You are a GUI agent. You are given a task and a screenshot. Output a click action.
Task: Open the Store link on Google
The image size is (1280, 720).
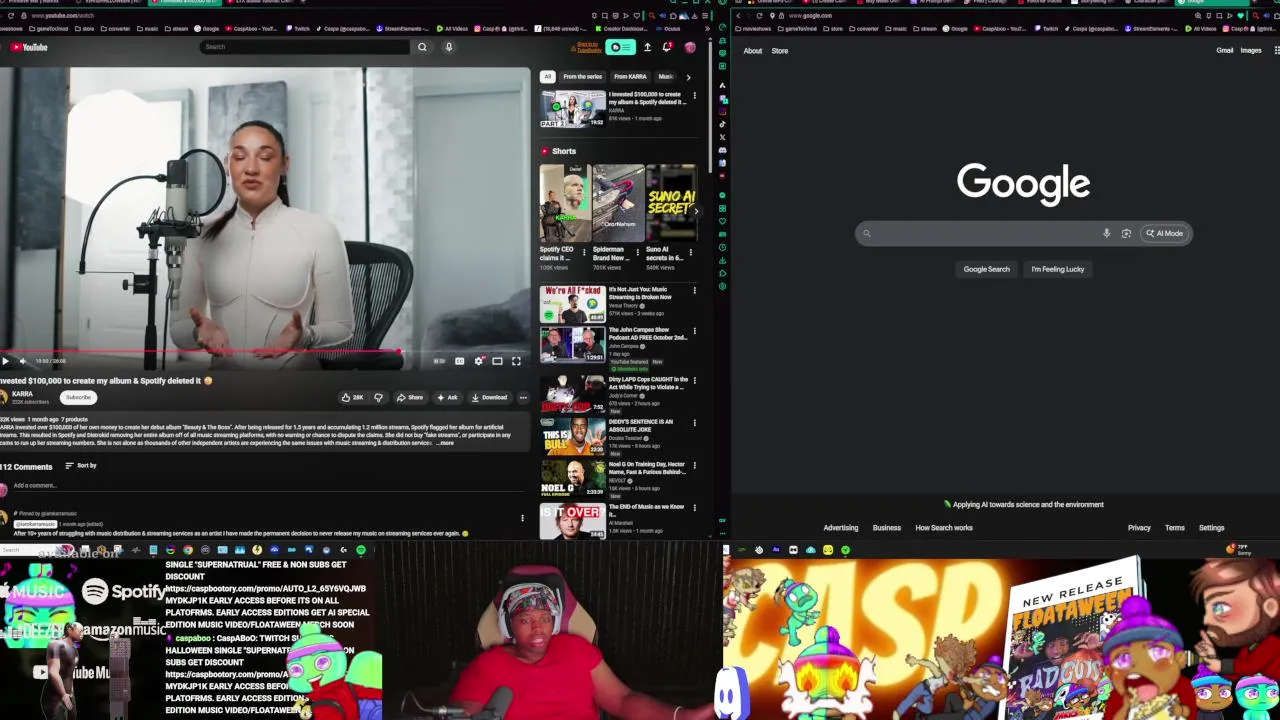pos(780,51)
